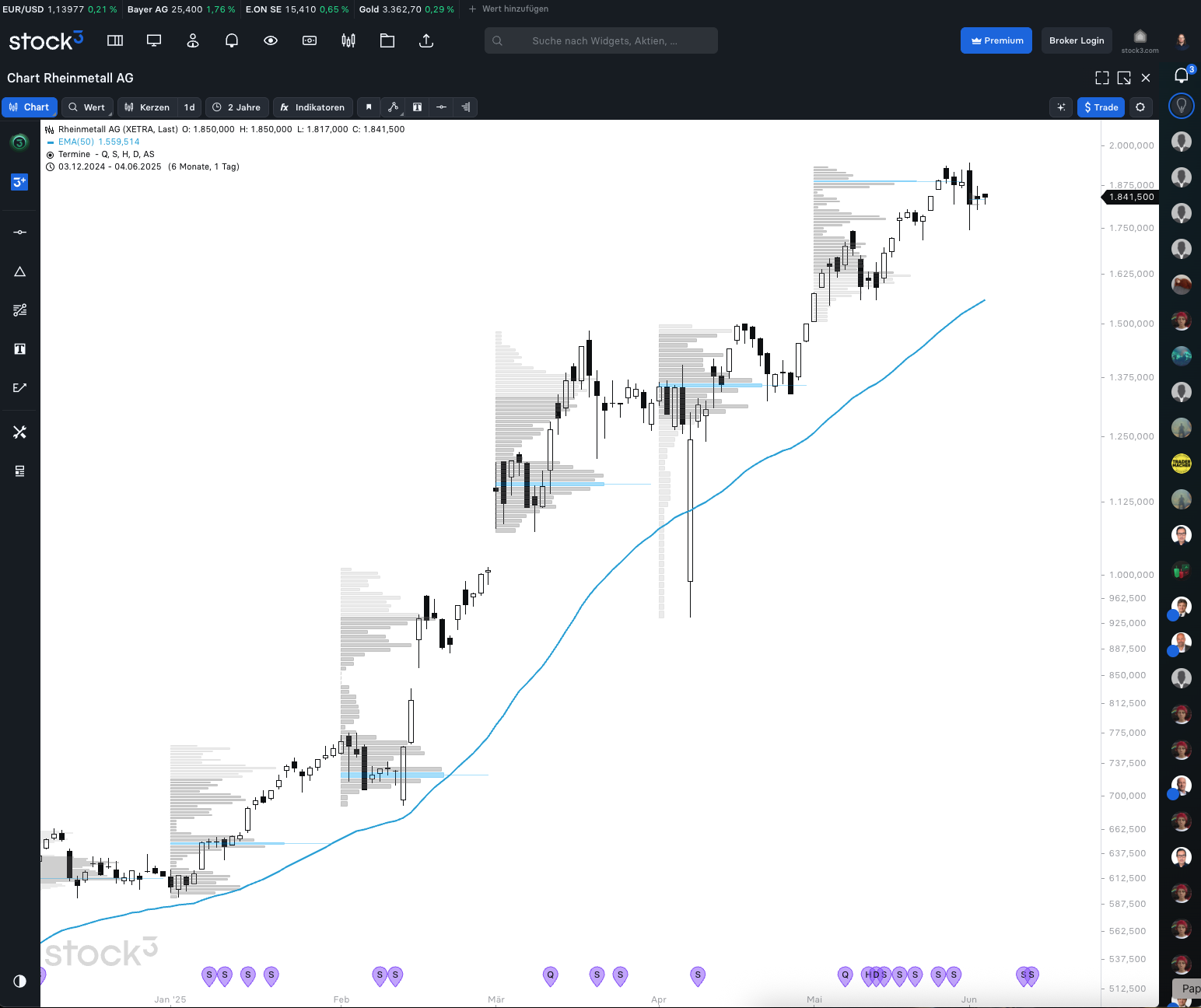This screenshot has height=1008, width=1201.
Task: Toggle Termine events radio in chart legend
Action: [50, 155]
